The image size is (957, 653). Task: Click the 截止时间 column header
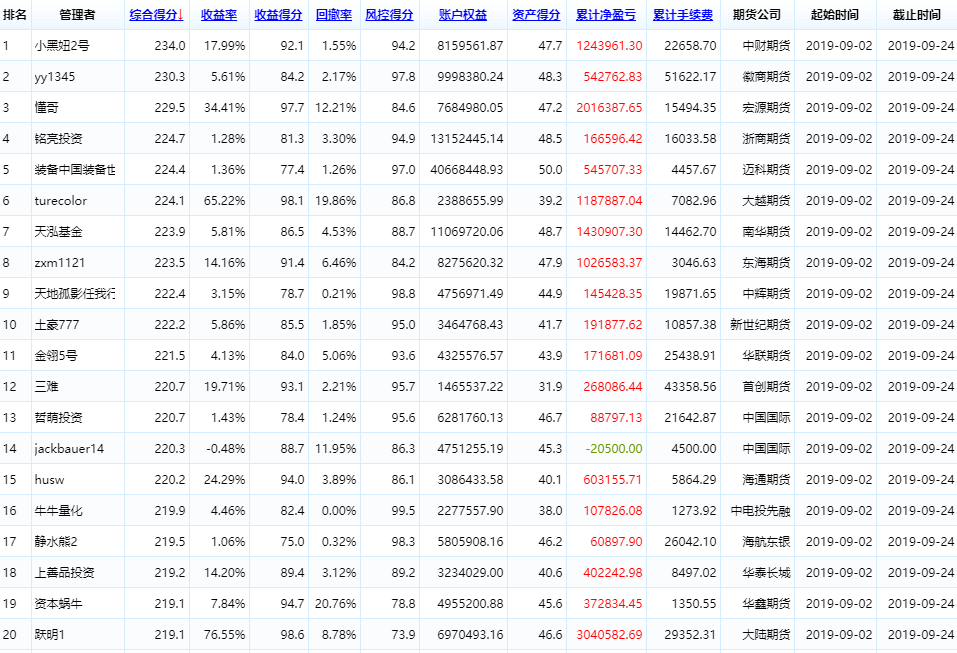pyautogui.click(x=917, y=15)
